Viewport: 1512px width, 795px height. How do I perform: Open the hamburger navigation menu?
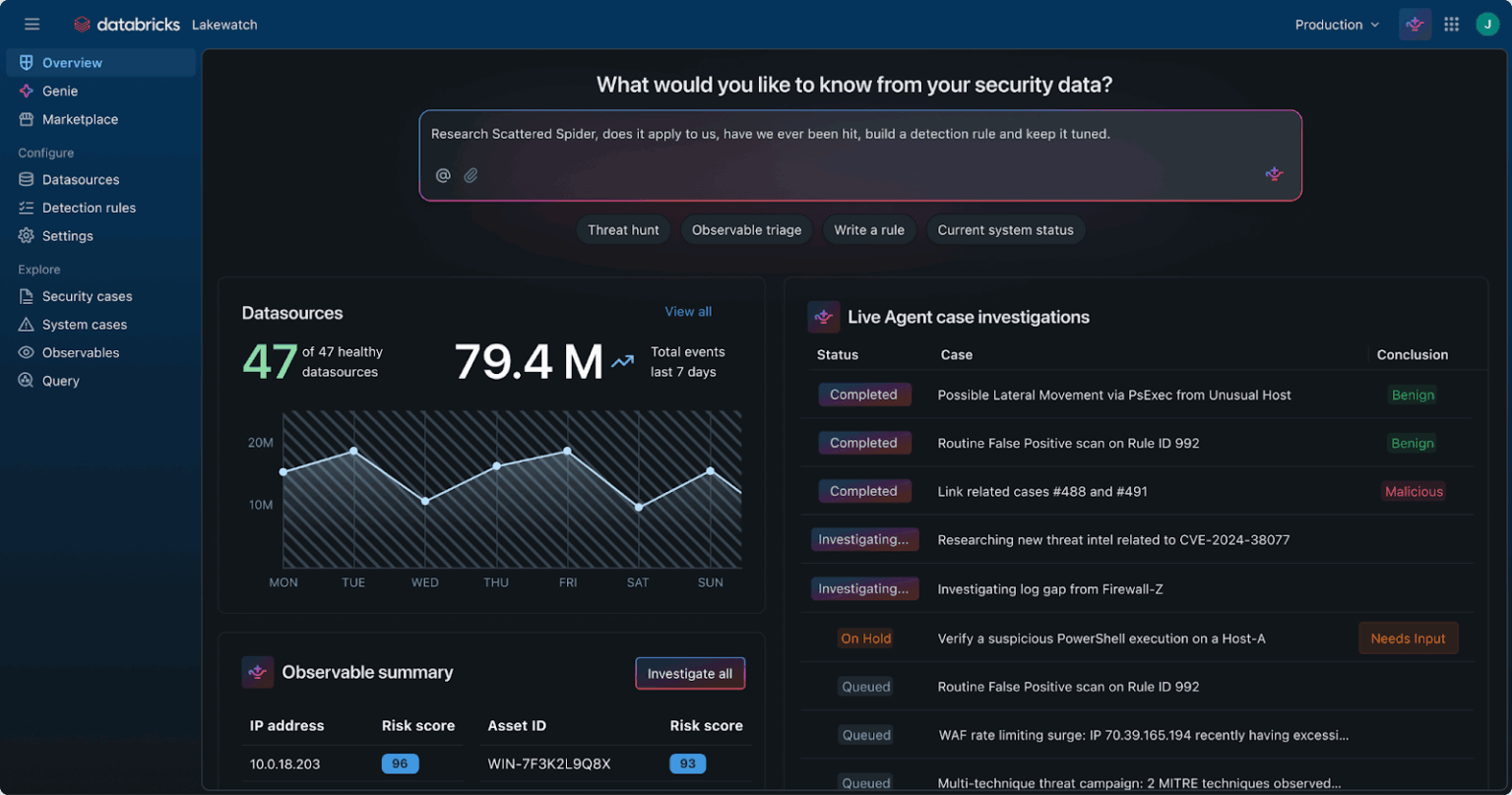(x=31, y=24)
